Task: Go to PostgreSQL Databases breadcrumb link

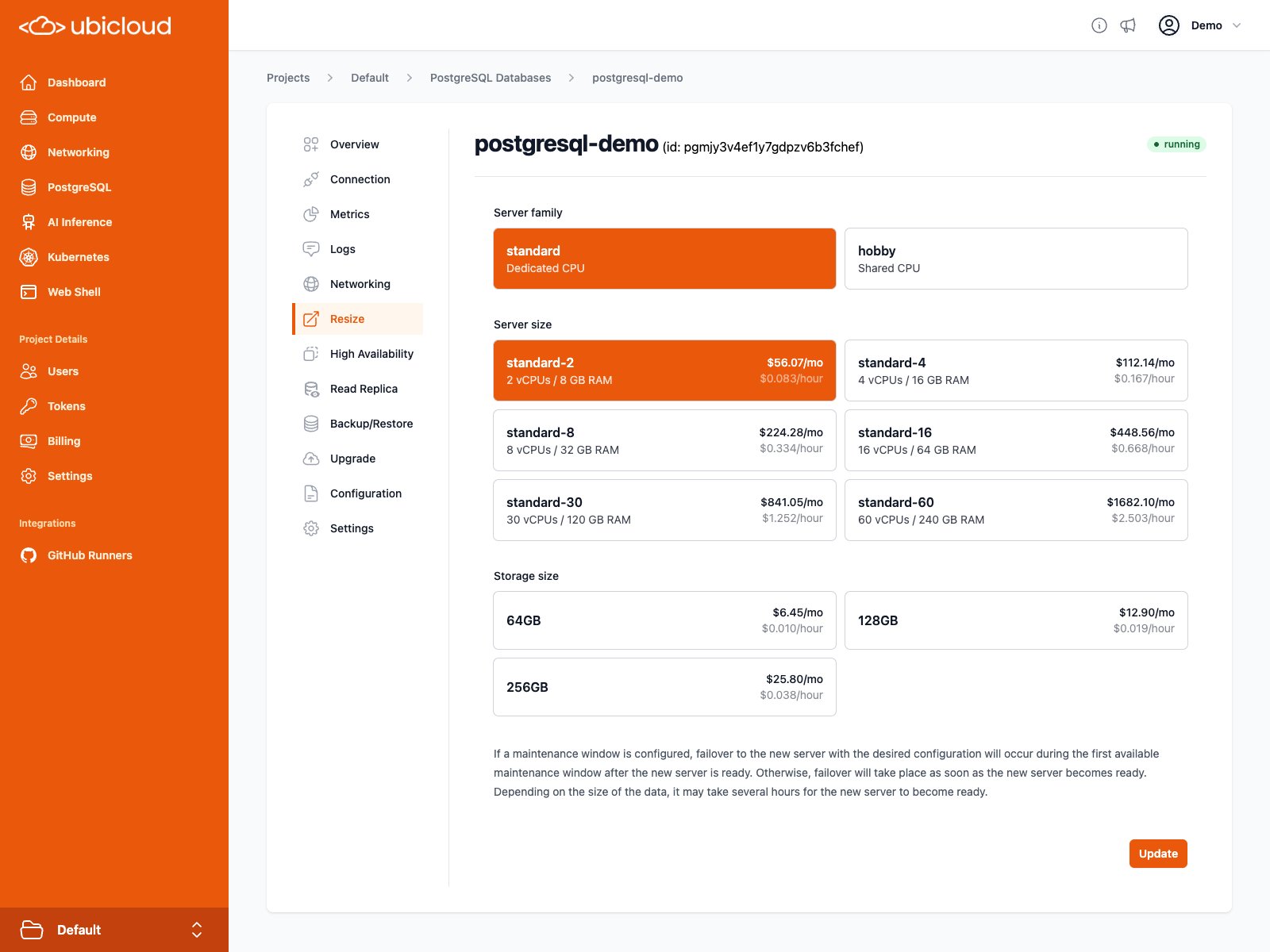Action: 491,78
